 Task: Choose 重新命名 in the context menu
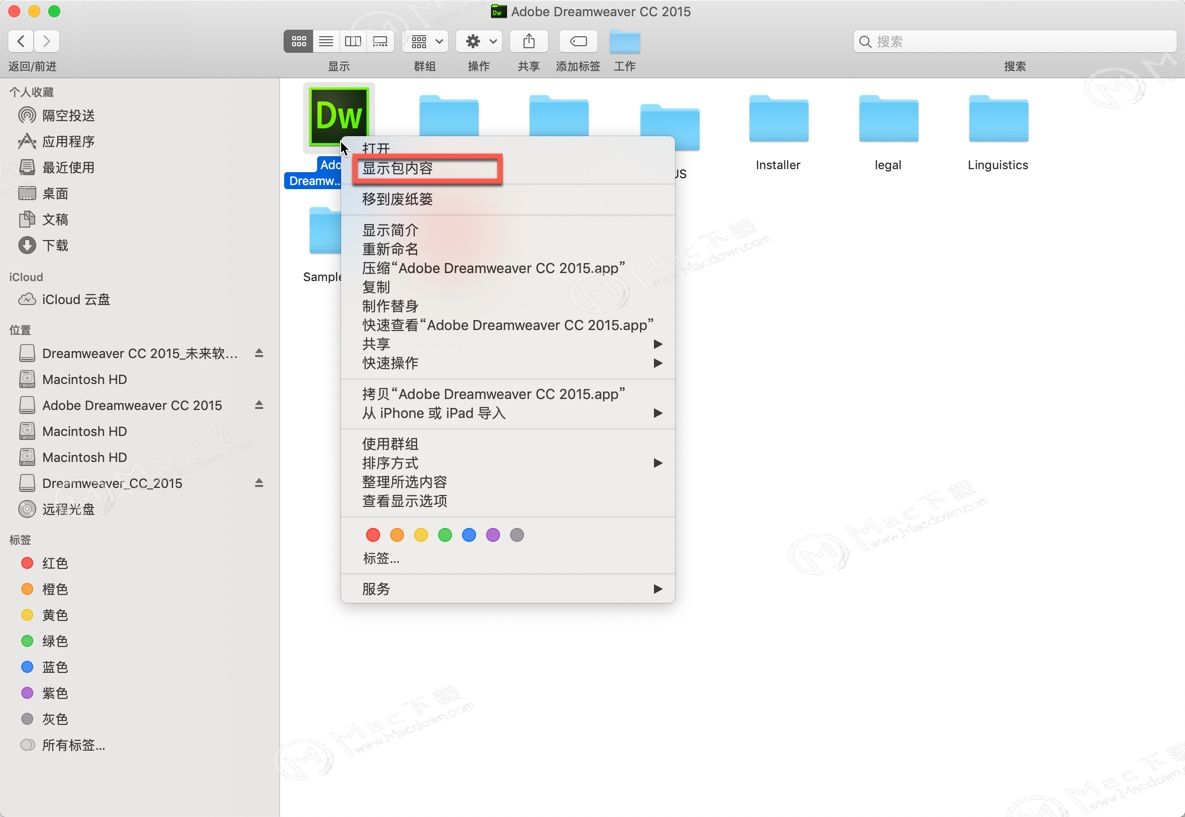pyautogui.click(x=508, y=249)
